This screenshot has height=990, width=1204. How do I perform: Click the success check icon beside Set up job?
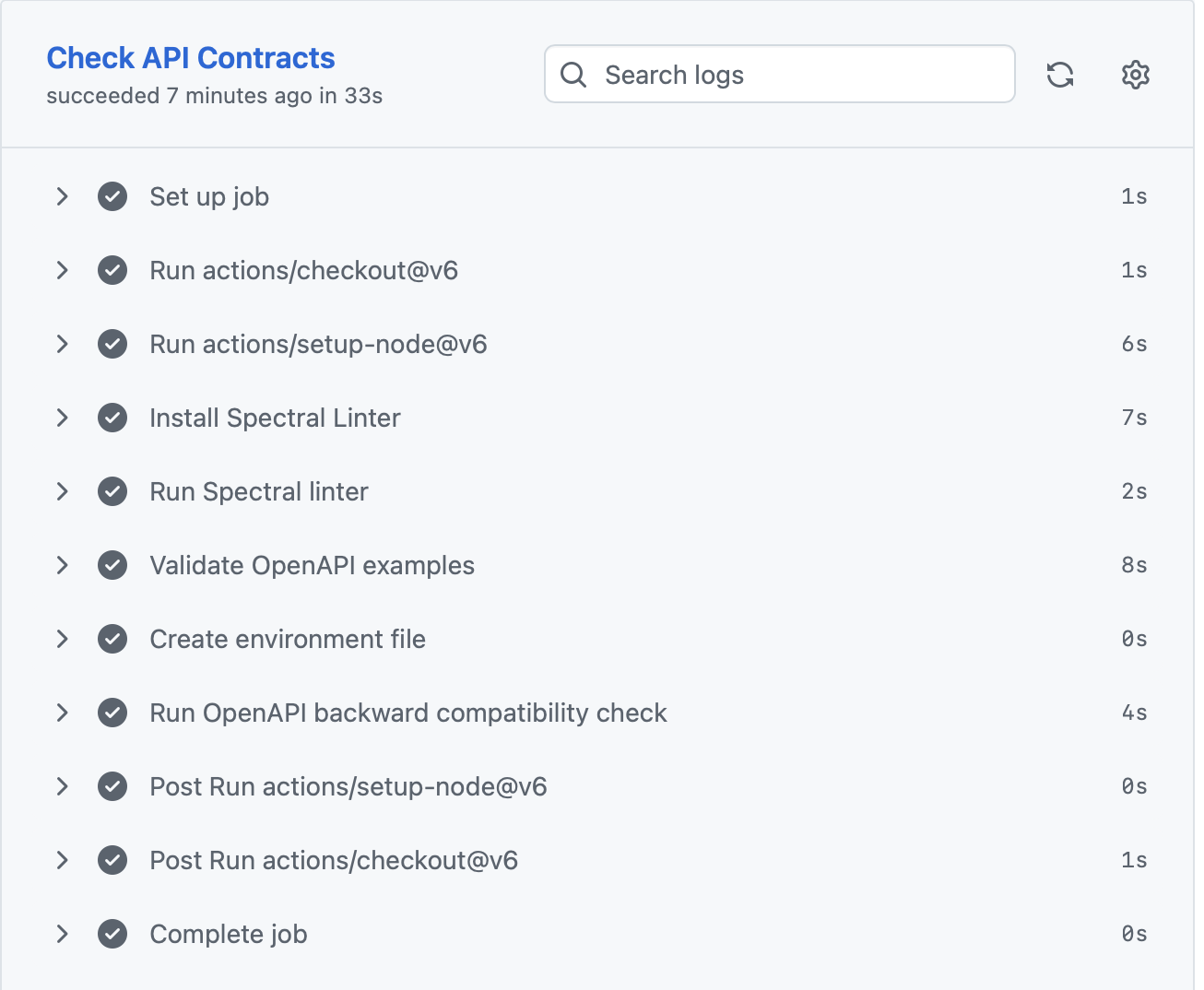point(112,196)
